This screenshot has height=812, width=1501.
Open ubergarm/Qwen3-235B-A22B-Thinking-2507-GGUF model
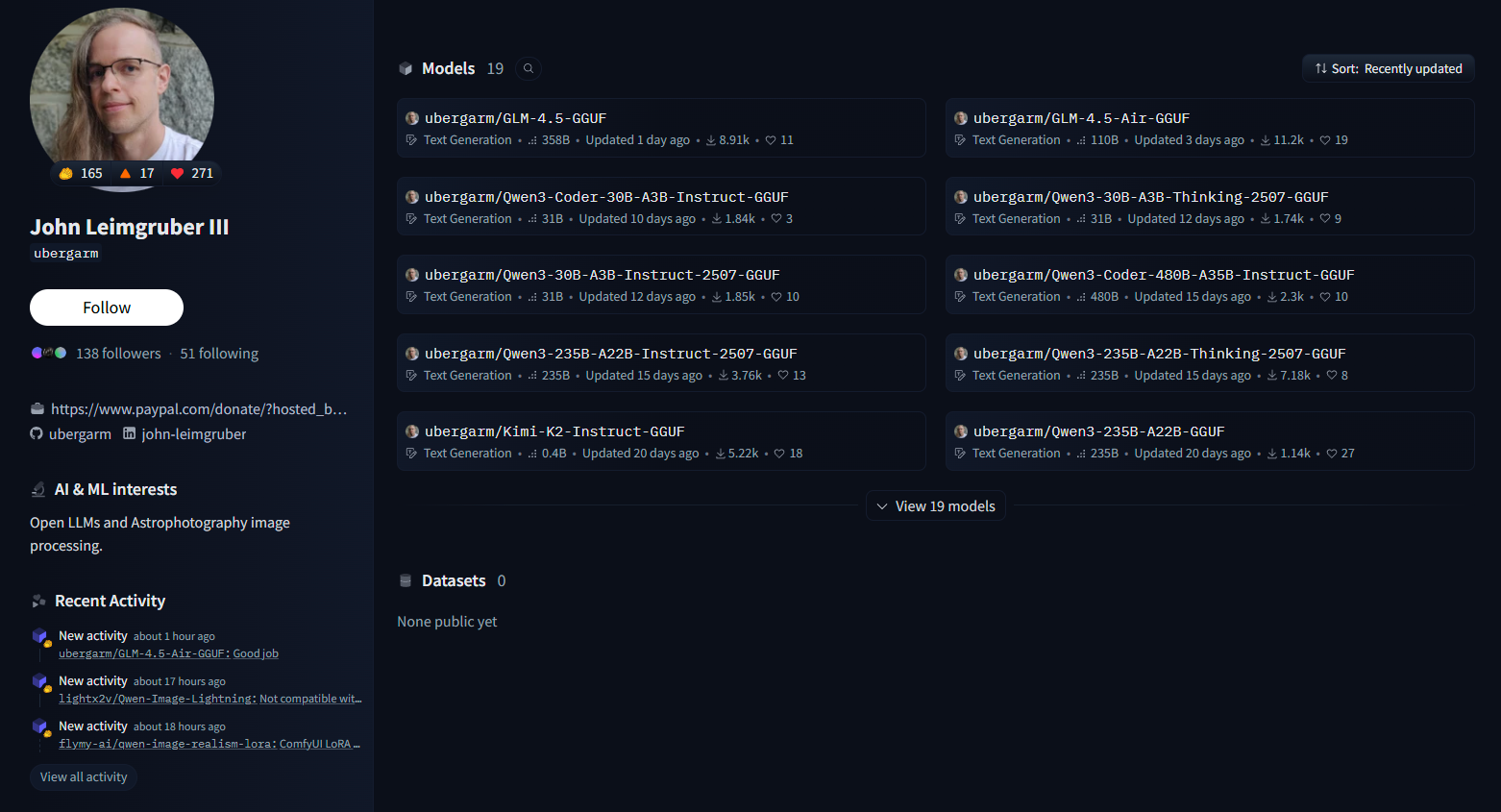point(1210,363)
